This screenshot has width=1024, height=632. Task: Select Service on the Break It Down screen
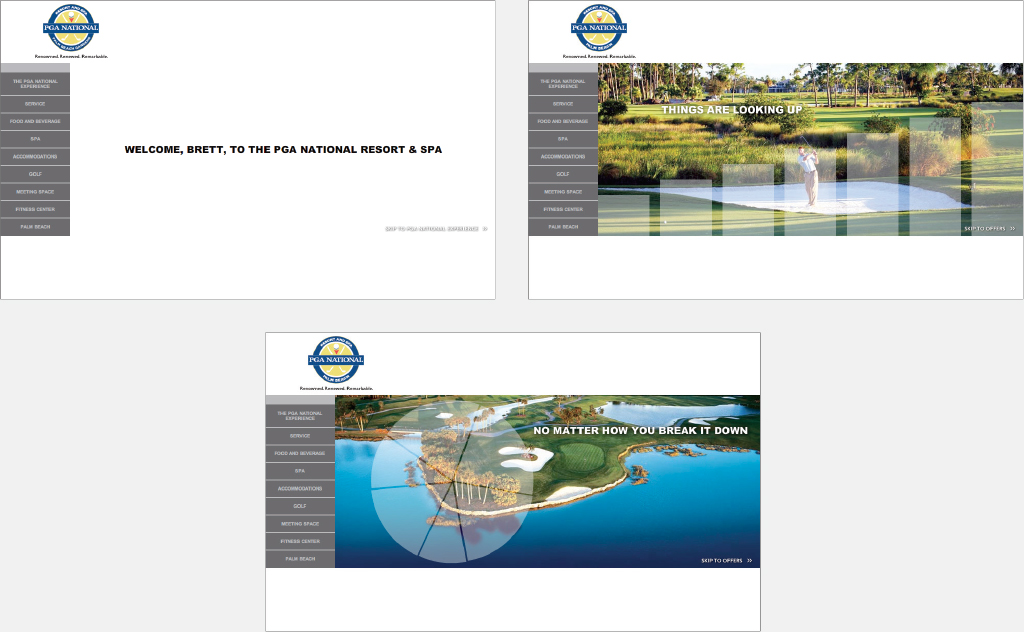pos(300,435)
